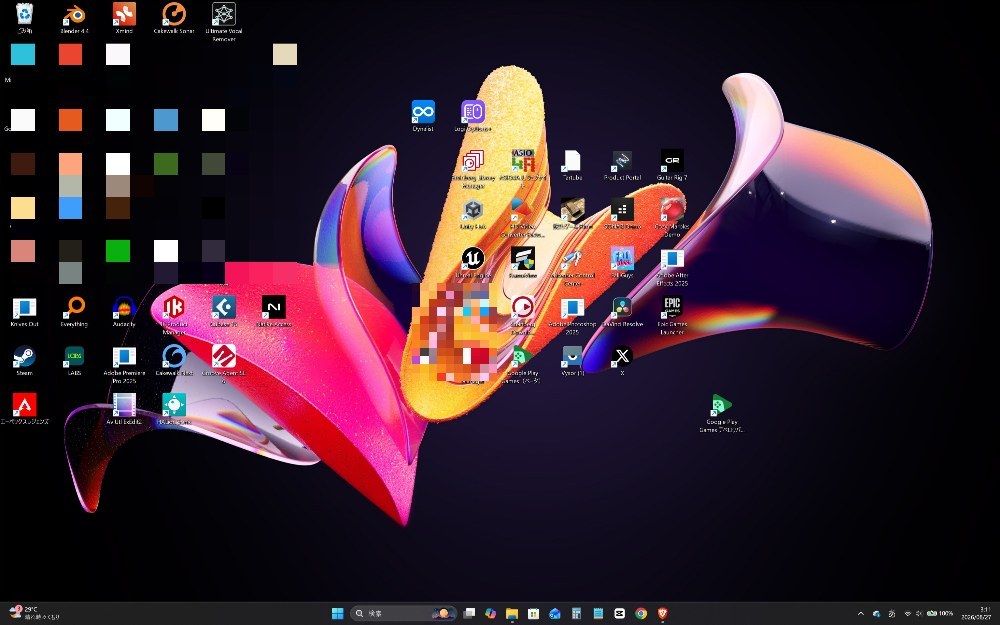1000x625 pixels.
Task: Select the Dynalist desktop shortcut
Action: click(x=423, y=116)
